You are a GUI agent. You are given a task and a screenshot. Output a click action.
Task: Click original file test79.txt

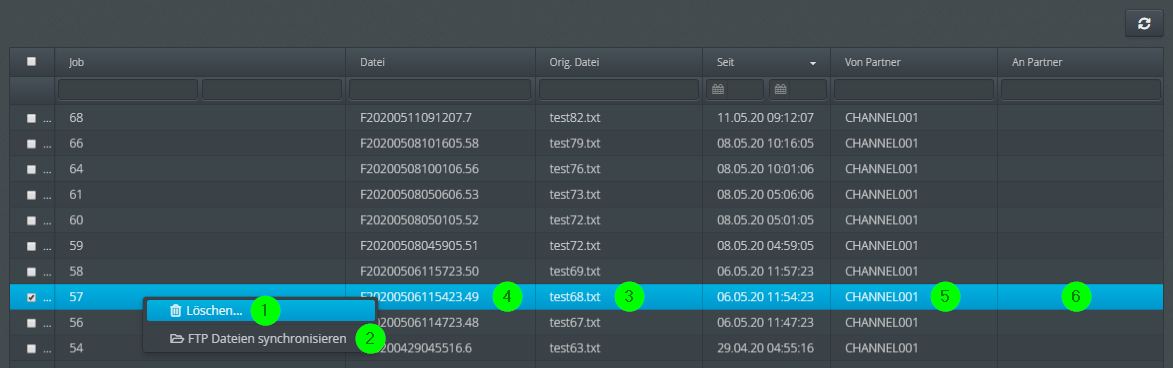click(575, 144)
